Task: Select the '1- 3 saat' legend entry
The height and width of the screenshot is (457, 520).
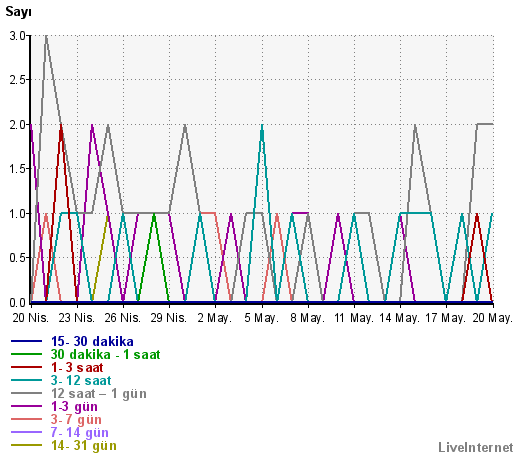Action: point(77,368)
